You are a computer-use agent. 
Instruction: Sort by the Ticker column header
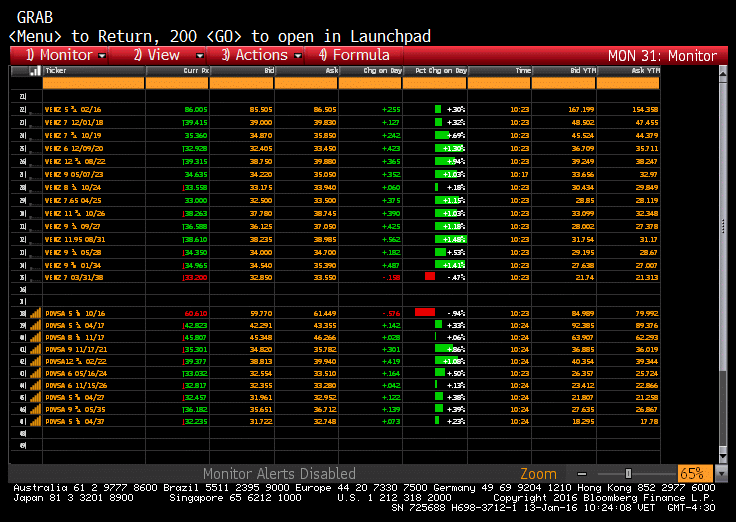click(93, 71)
